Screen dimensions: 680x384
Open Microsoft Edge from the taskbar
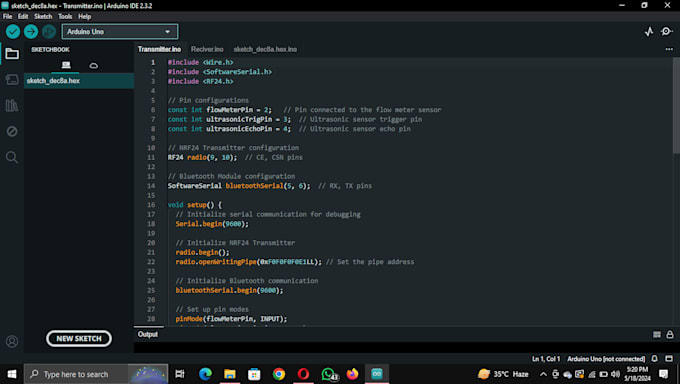[x=205, y=374]
